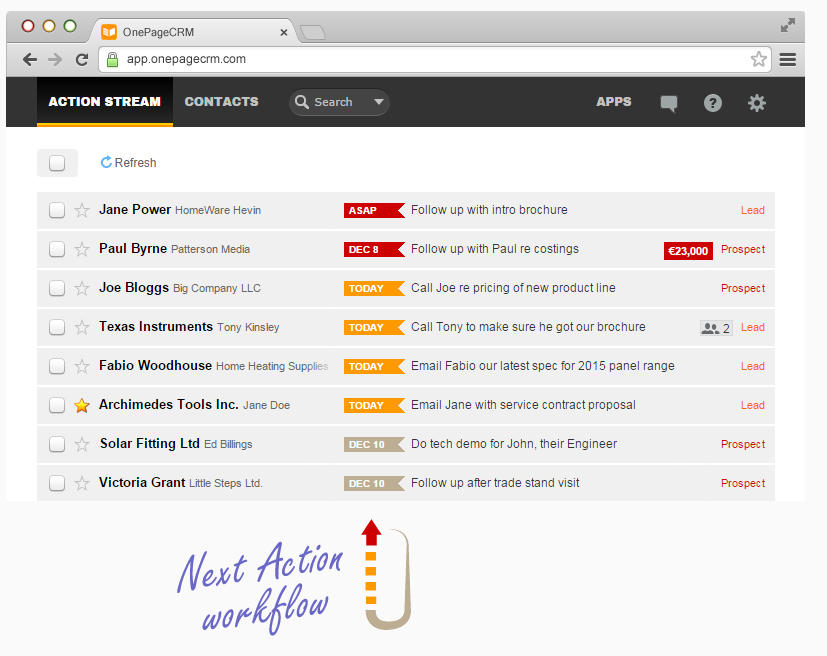The height and width of the screenshot is (656, 827).
Task: Open the Apps menu
Action: click(x=613, y=102)
